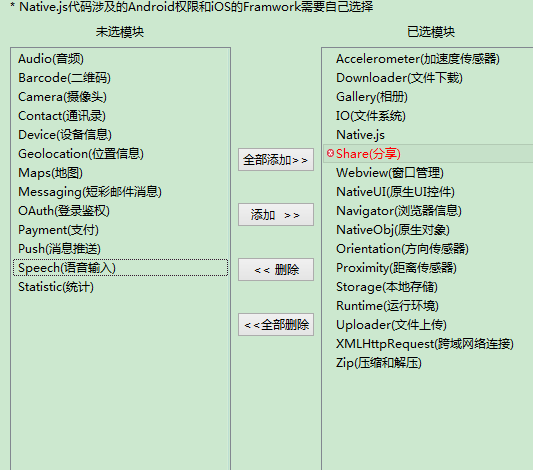Click the red error icon beside Share

(x=330, y=153)
